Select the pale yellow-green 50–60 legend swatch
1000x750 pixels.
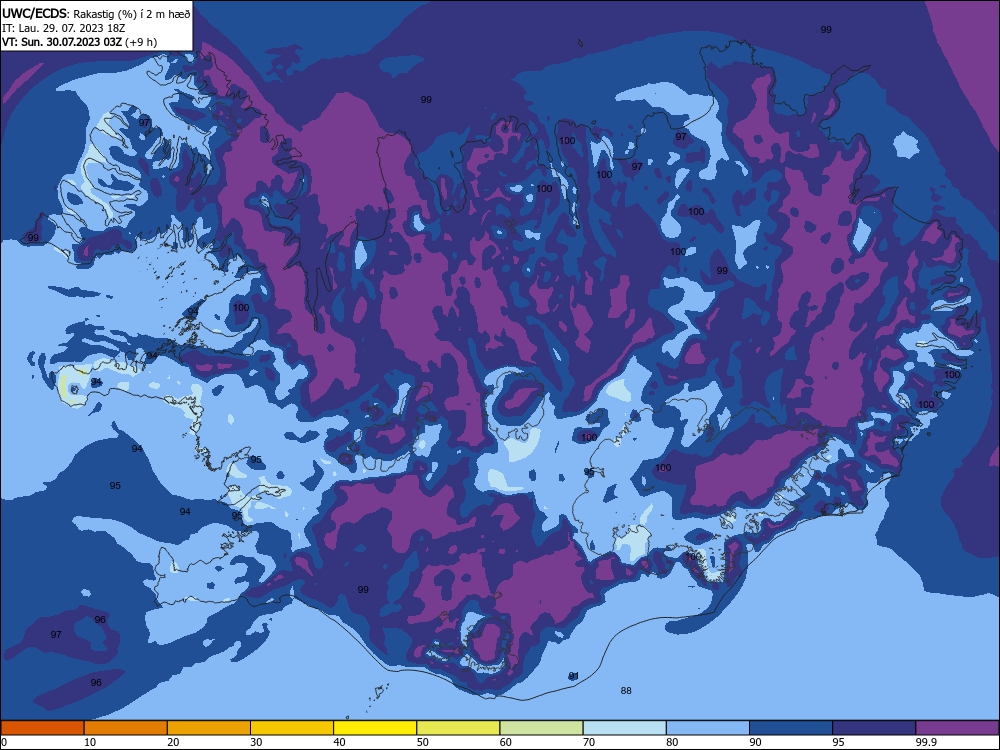pos(458,728)
